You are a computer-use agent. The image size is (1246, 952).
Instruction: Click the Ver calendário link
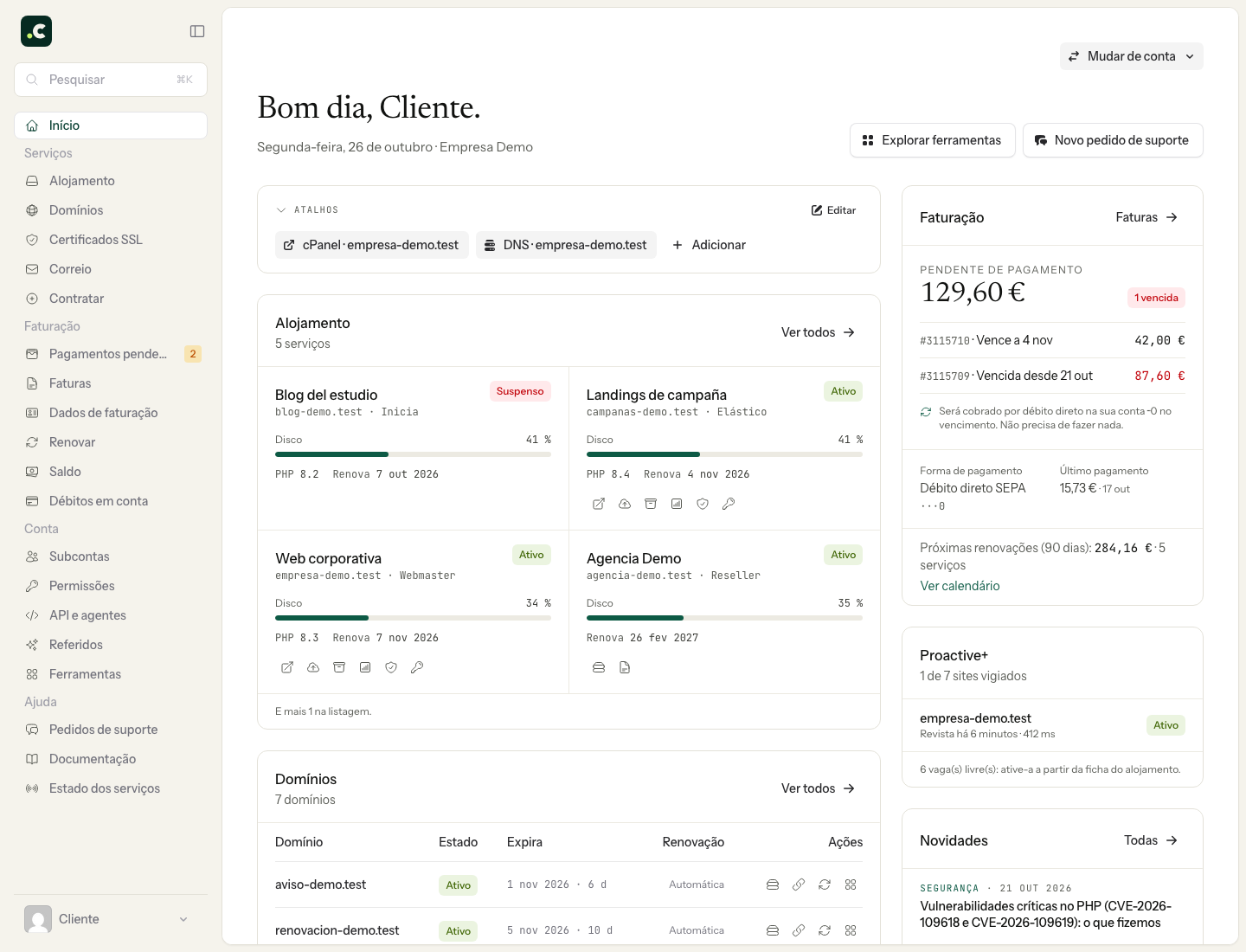(x=960, y=586)
